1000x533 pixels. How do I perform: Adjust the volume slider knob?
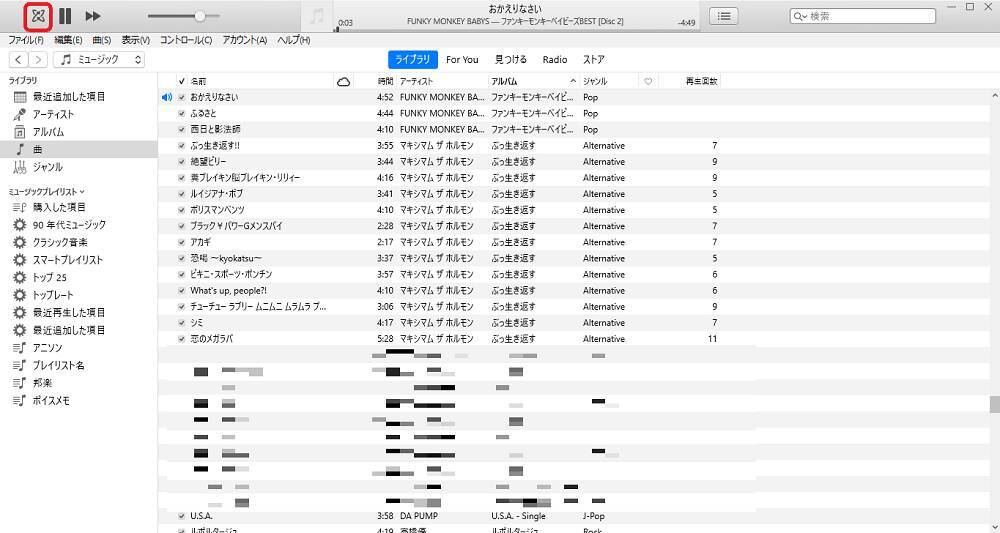tap(200, 16)
